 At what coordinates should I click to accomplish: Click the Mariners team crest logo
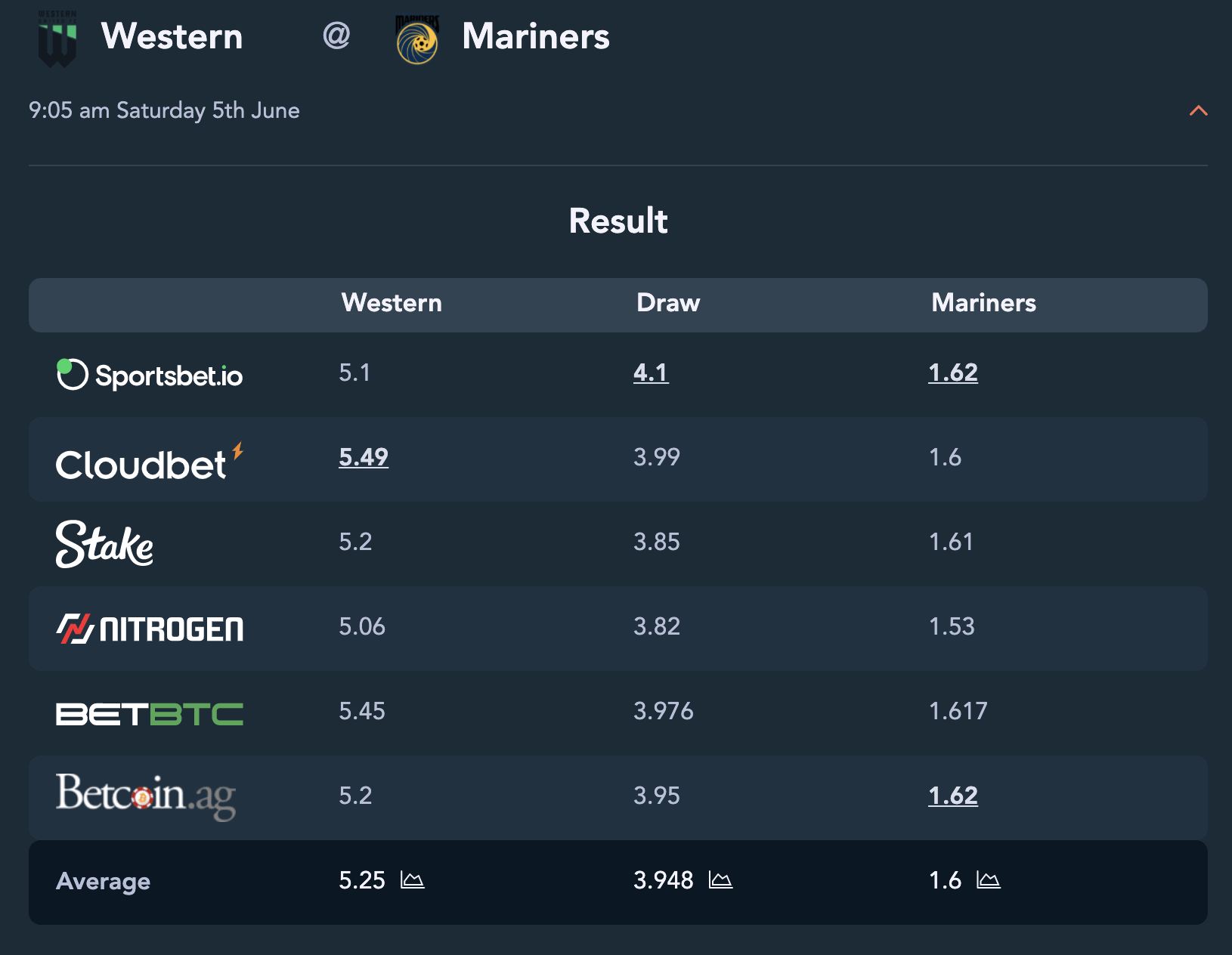pyautogui.click(x=417, y=39)
